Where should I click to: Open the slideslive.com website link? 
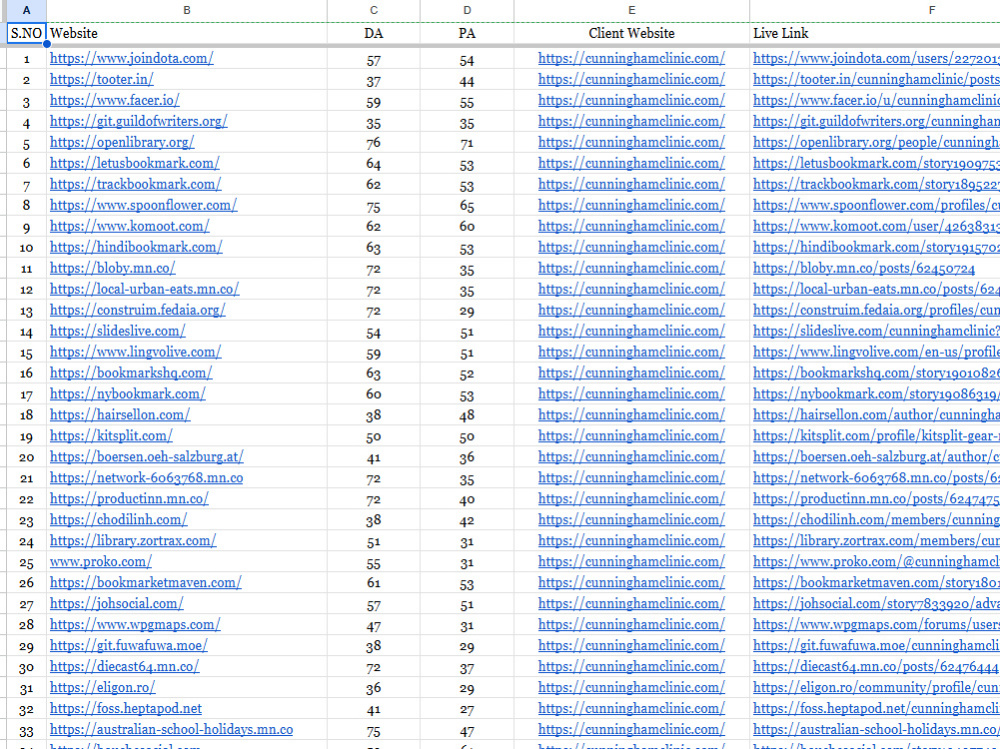pyautogui.click(x=117, y=331)
